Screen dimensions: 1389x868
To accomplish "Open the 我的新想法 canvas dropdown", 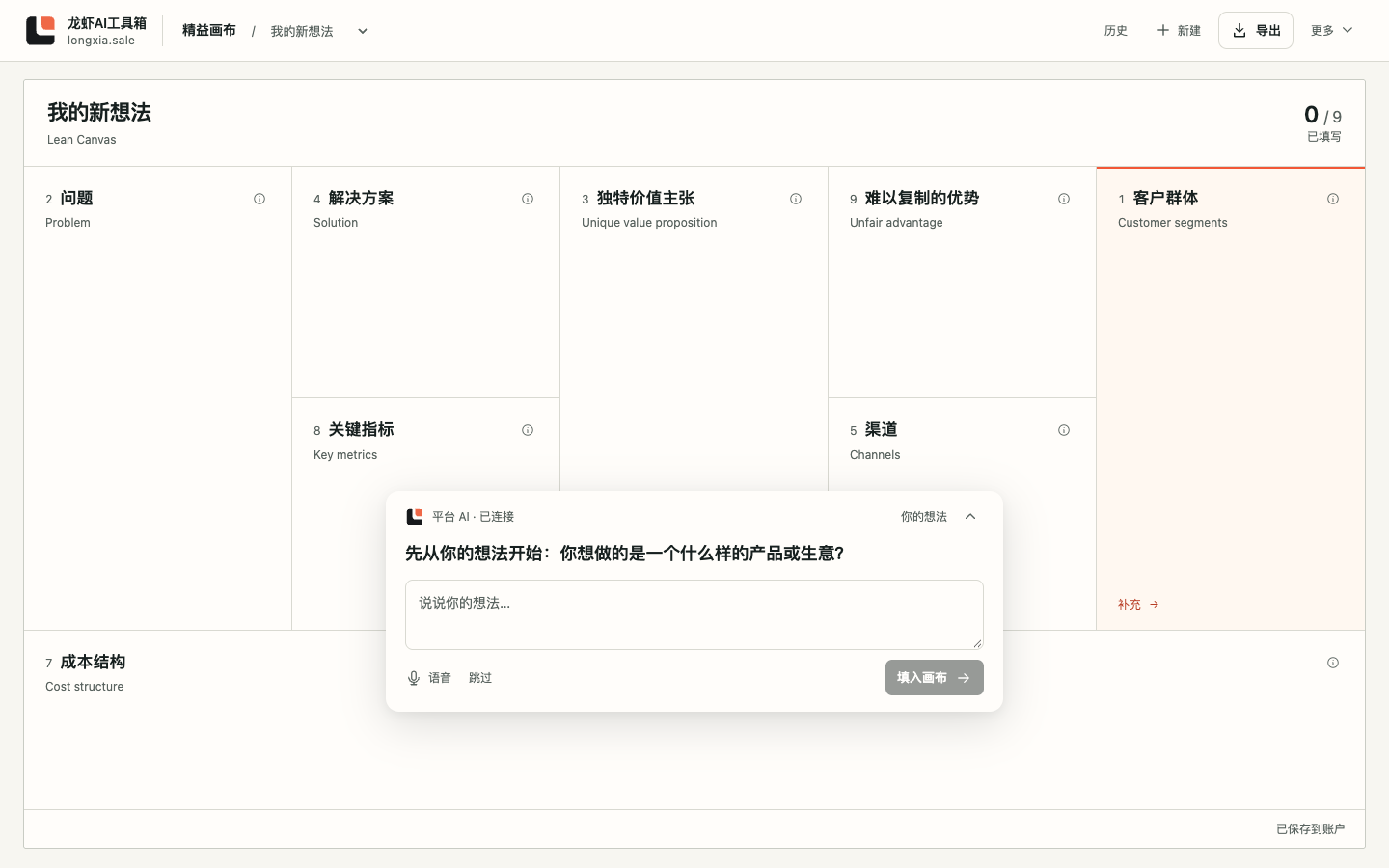I will (x=363, y=31).
